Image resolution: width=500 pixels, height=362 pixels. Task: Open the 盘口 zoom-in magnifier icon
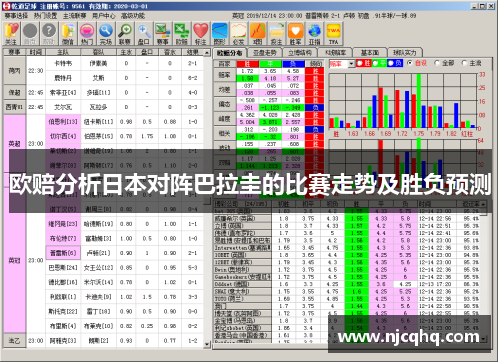coord(144,33)
